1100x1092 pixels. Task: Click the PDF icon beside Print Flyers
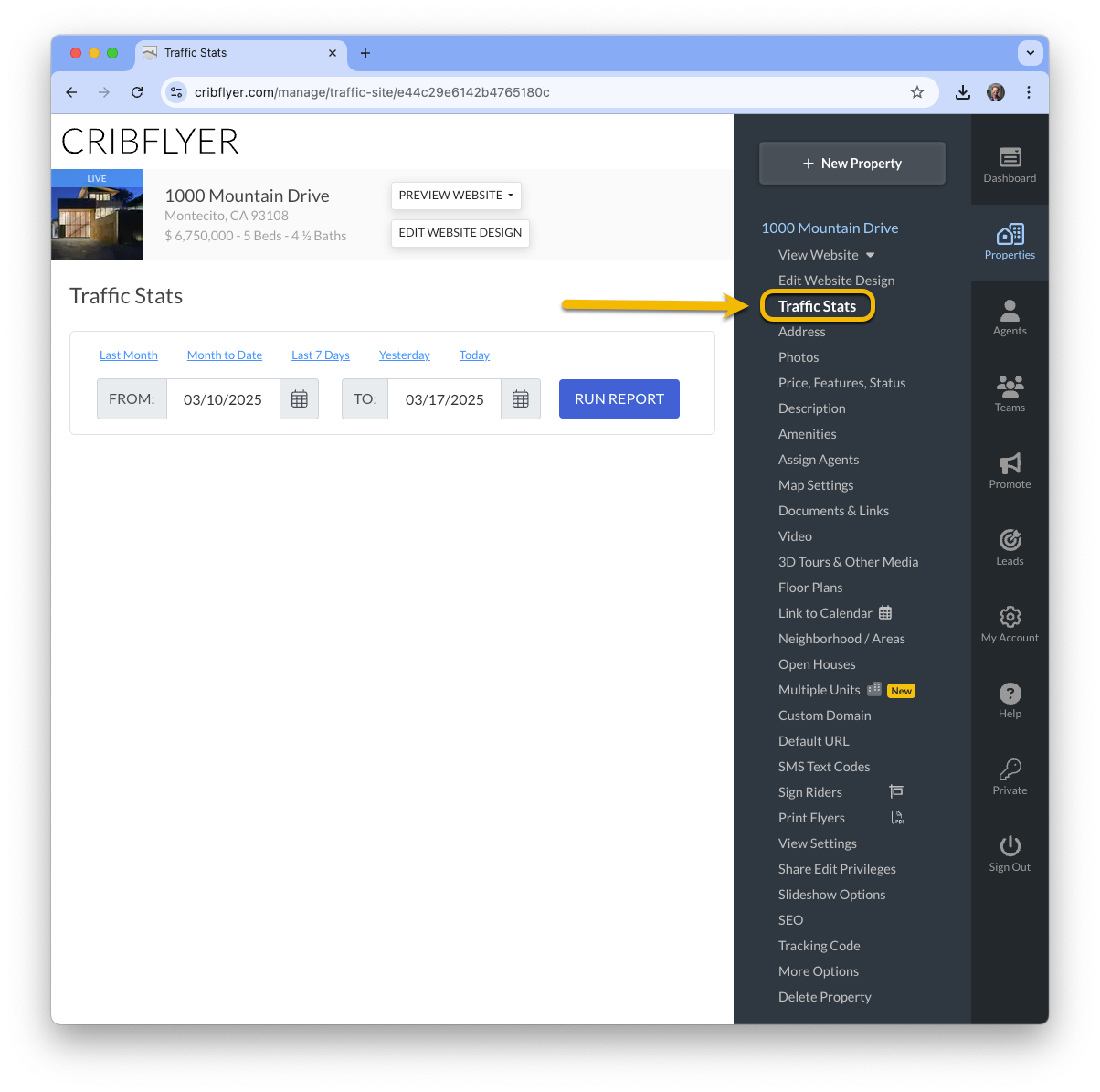pos(897,817)
